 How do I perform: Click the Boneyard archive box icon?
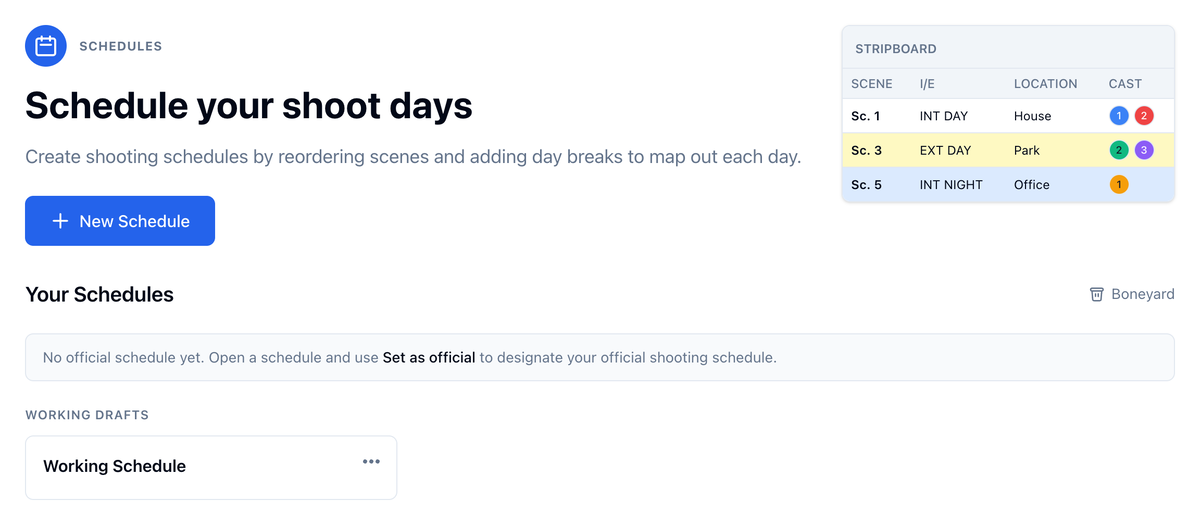point(1097,294)
